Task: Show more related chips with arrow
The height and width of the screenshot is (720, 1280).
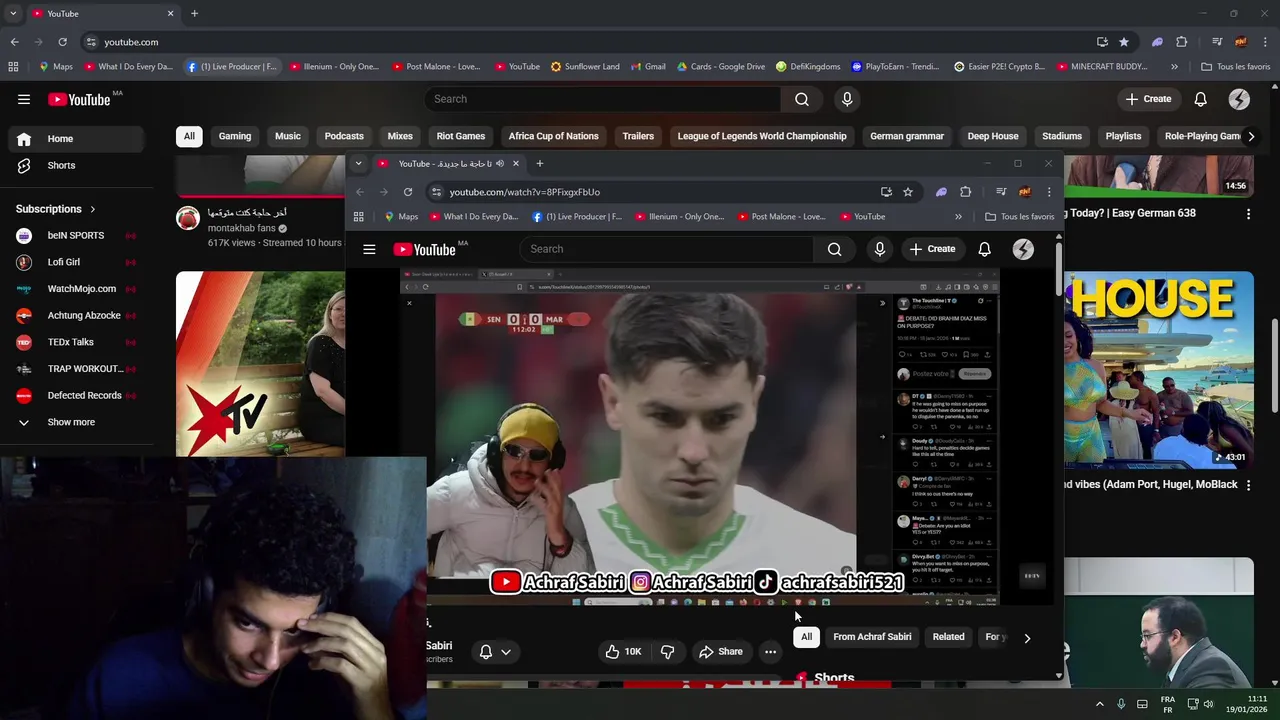Action: tap(1027, 638)
